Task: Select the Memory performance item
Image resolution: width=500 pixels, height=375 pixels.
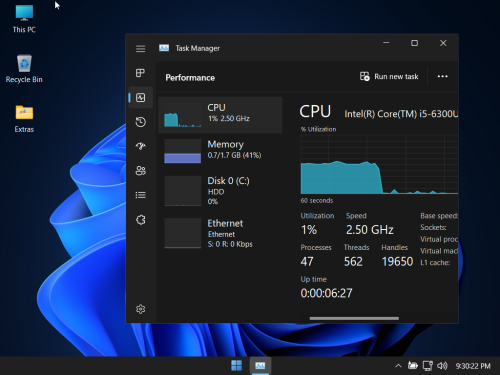Action: 220,151
